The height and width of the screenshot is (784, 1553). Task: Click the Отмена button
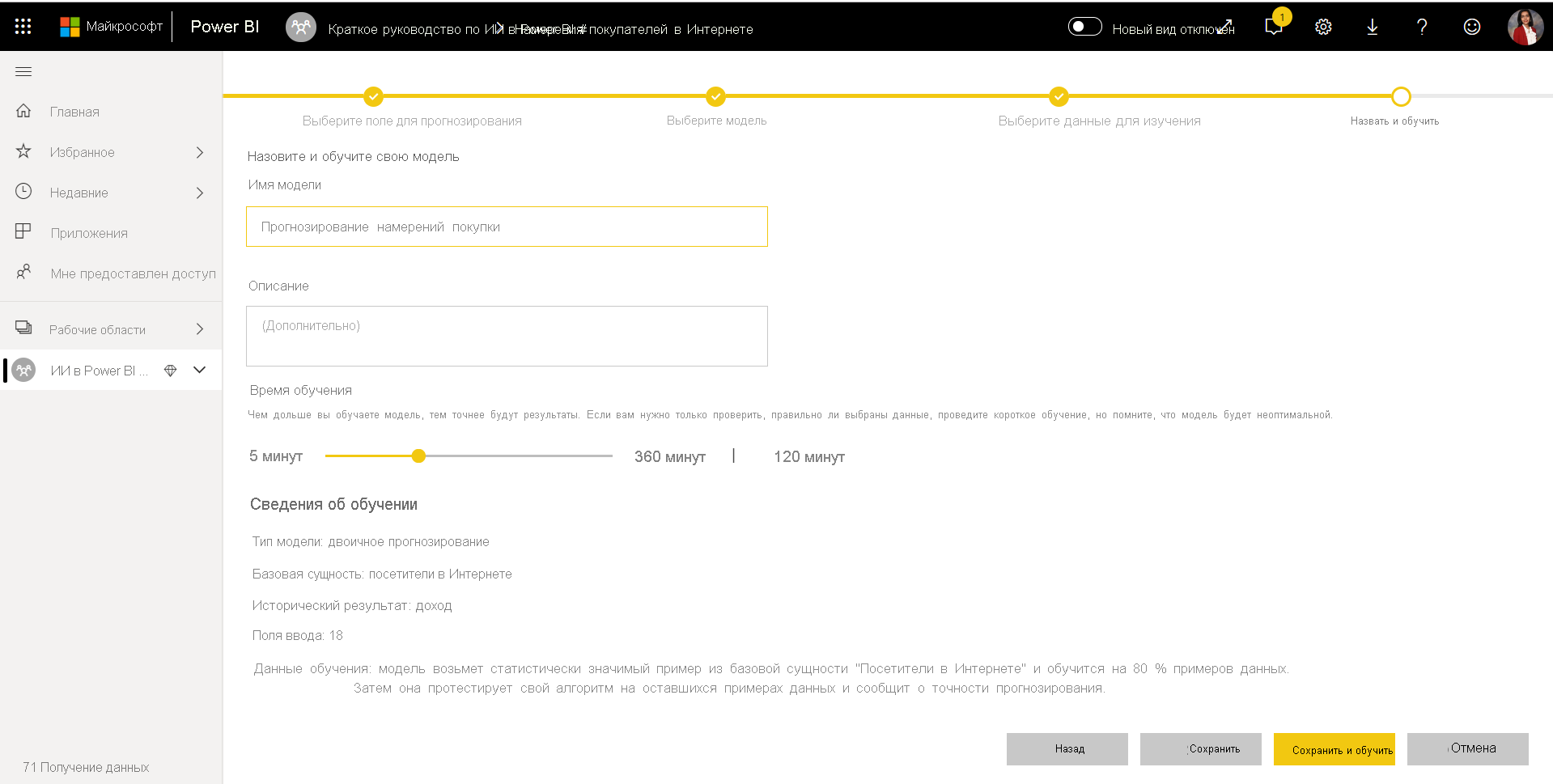[x=1468, y=749]
